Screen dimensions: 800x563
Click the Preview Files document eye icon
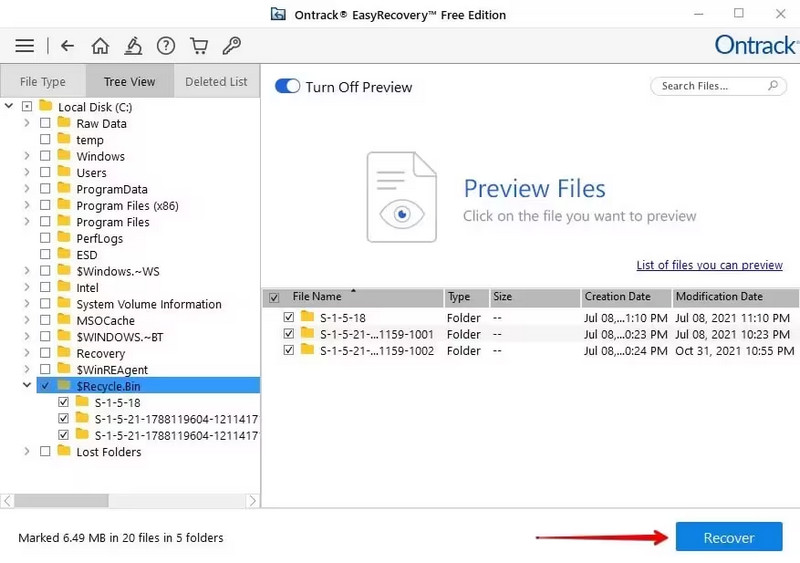tap(402, 197)
